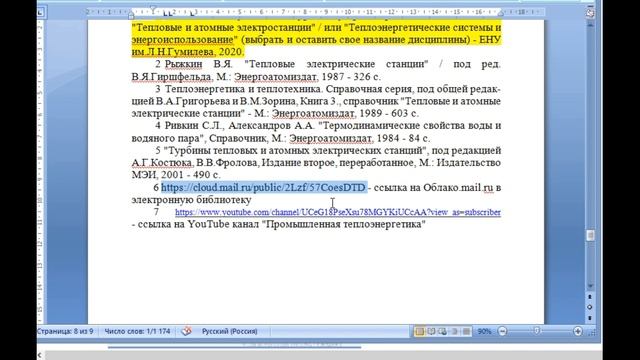Open Select Browse Object circle button
The width and height of the screenshot is (640, 360).
[x=590, y=307]
